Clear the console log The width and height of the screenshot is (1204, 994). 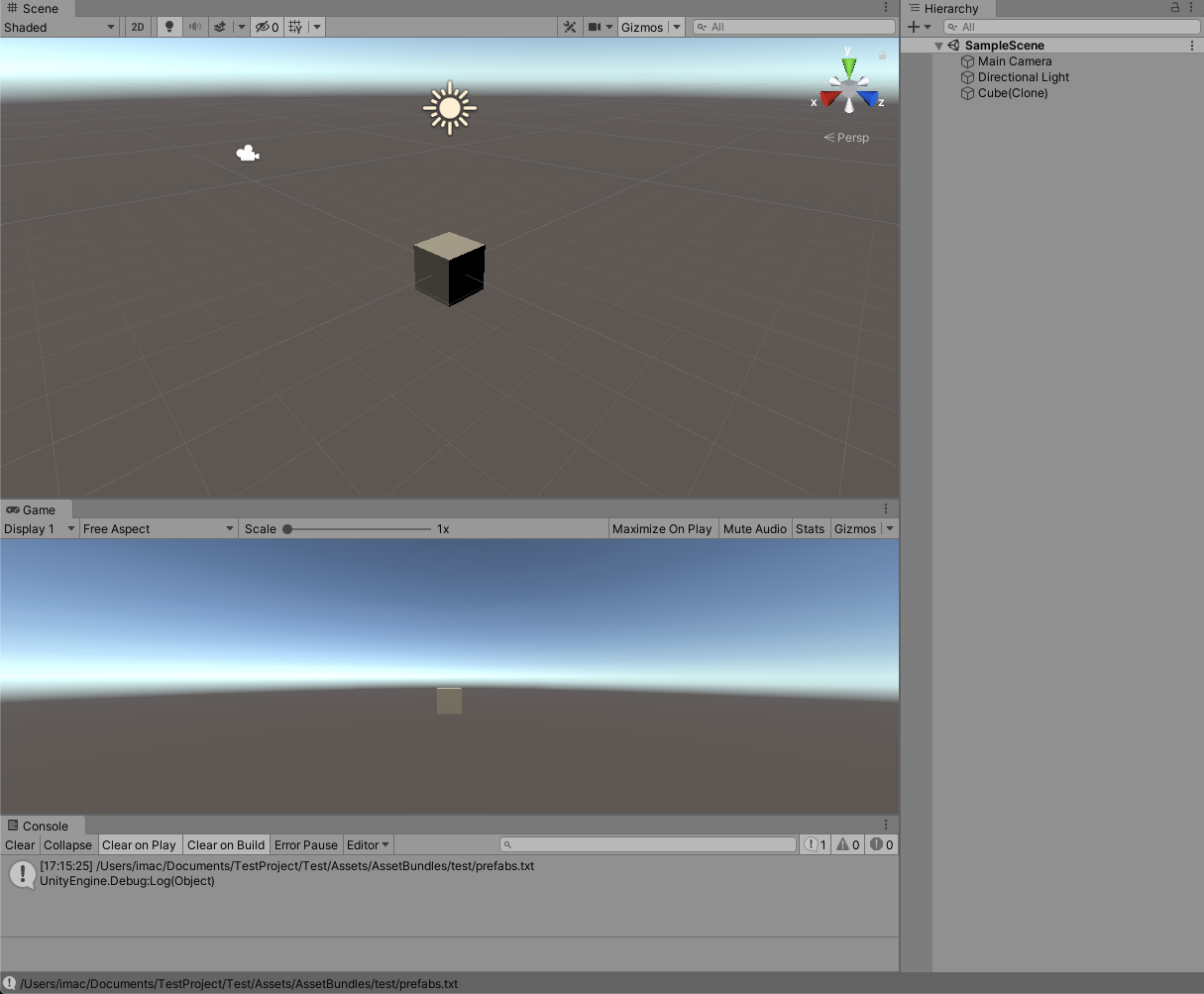pos(20,844)
